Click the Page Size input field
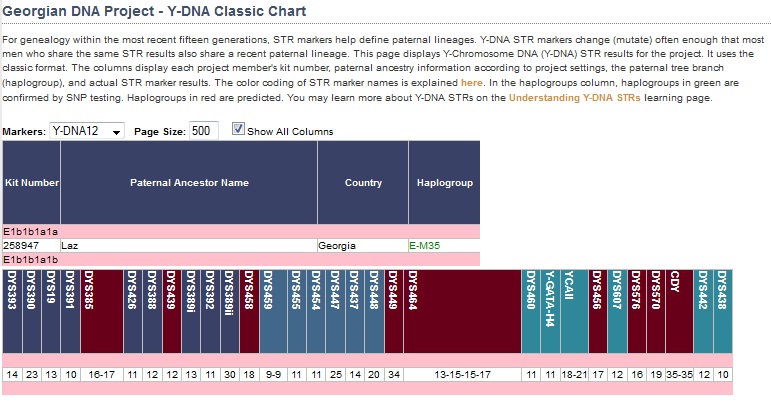 point(205,131)
